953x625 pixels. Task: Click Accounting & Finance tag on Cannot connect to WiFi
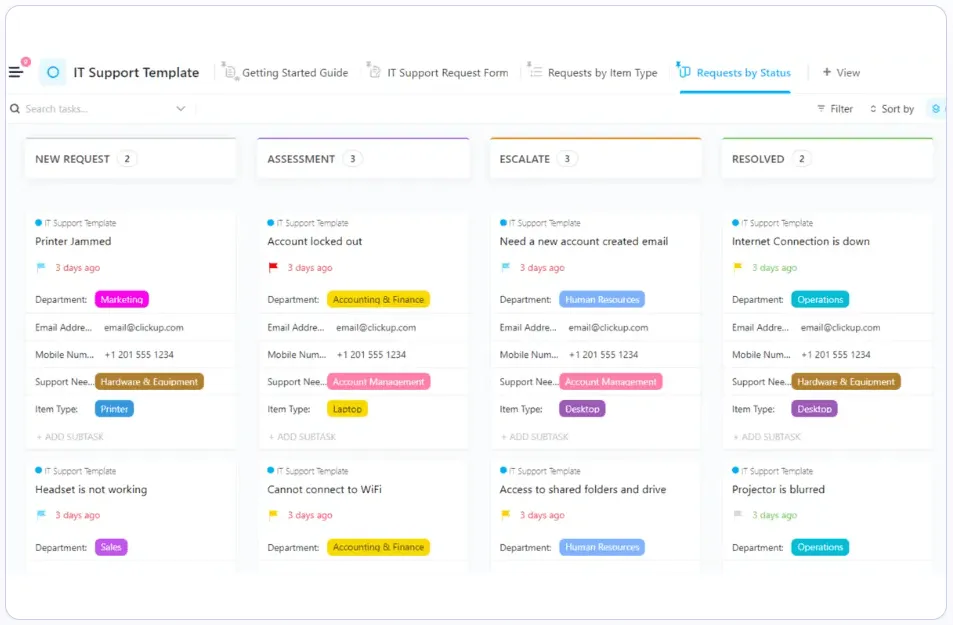click(378, 547)
